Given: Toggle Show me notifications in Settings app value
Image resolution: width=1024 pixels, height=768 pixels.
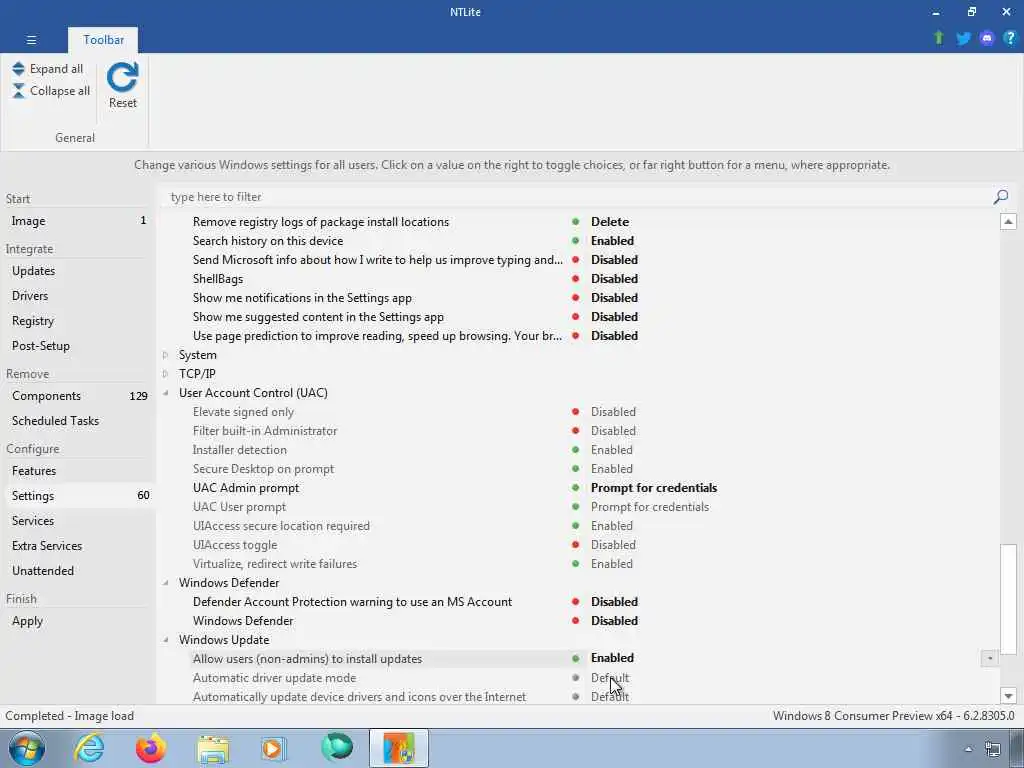Looking at the screenshot, I should coord(614,298).
